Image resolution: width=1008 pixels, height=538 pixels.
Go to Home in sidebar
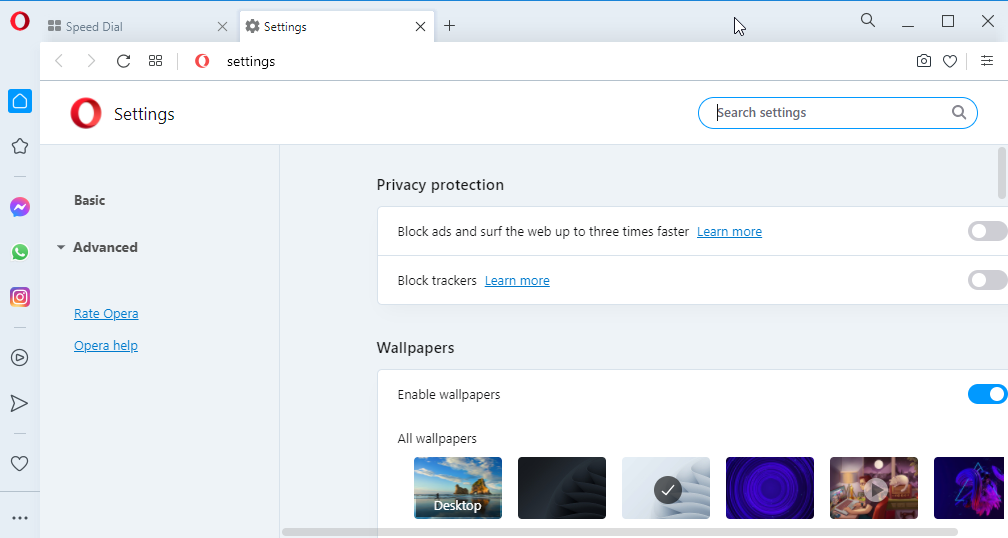click(20, 101)
